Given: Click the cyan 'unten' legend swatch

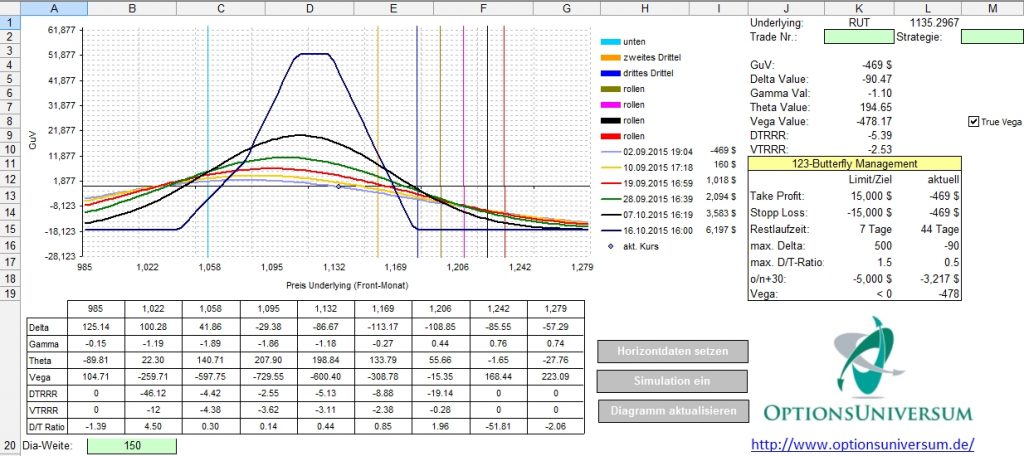Looking at the screenshot, I should (611, 43).
